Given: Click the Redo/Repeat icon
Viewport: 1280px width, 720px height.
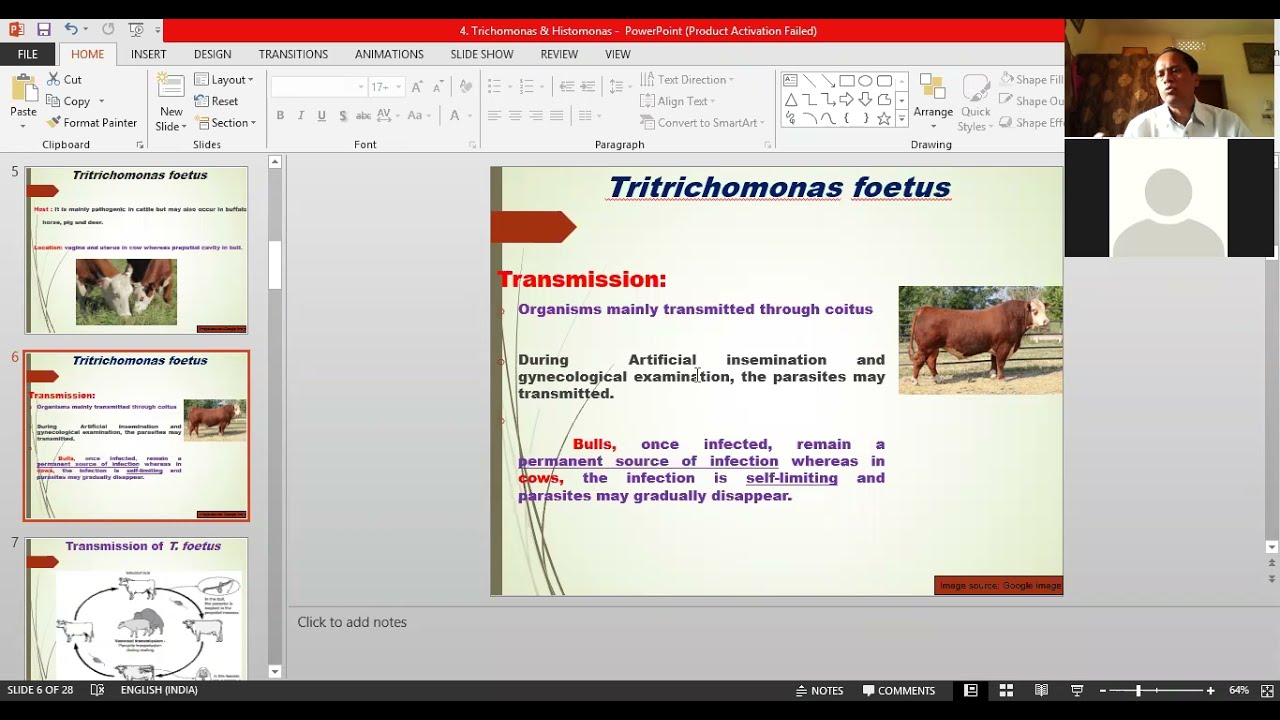Looking at the screenshot, I should click(x=108, y=30).
